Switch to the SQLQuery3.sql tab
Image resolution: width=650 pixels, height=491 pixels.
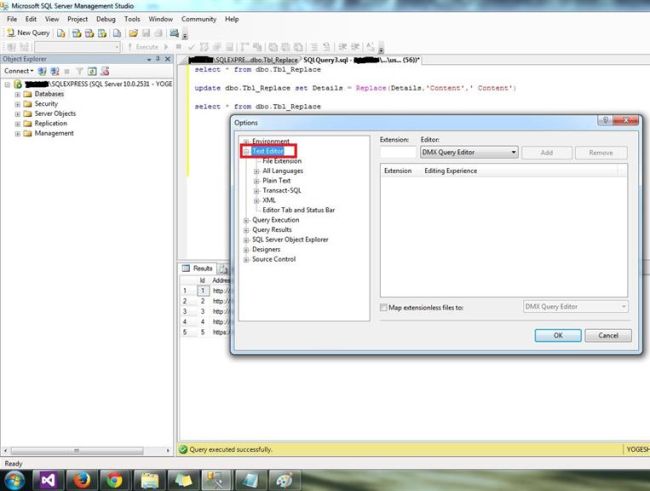(361, 60)
